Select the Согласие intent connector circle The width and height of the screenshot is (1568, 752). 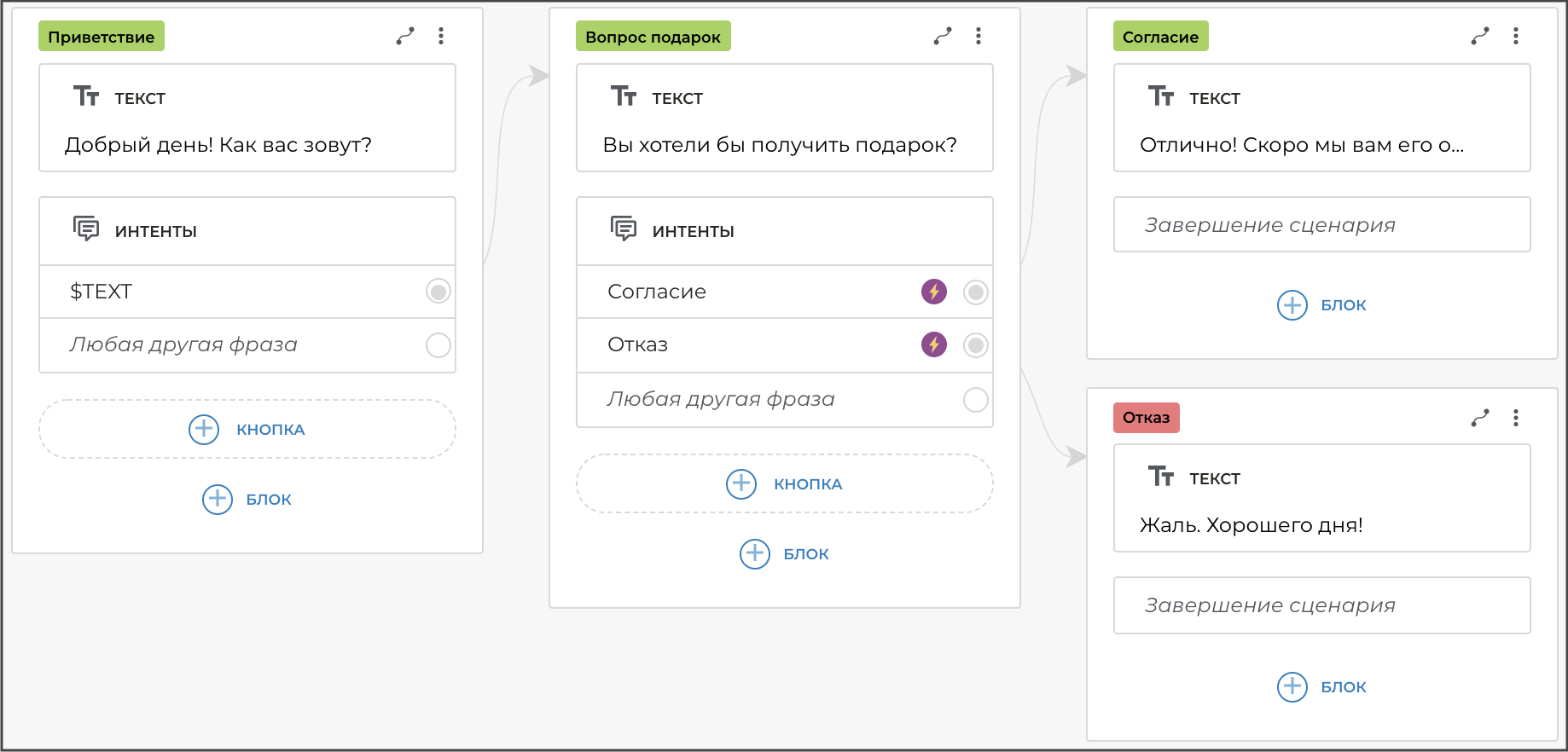(976, 292)
